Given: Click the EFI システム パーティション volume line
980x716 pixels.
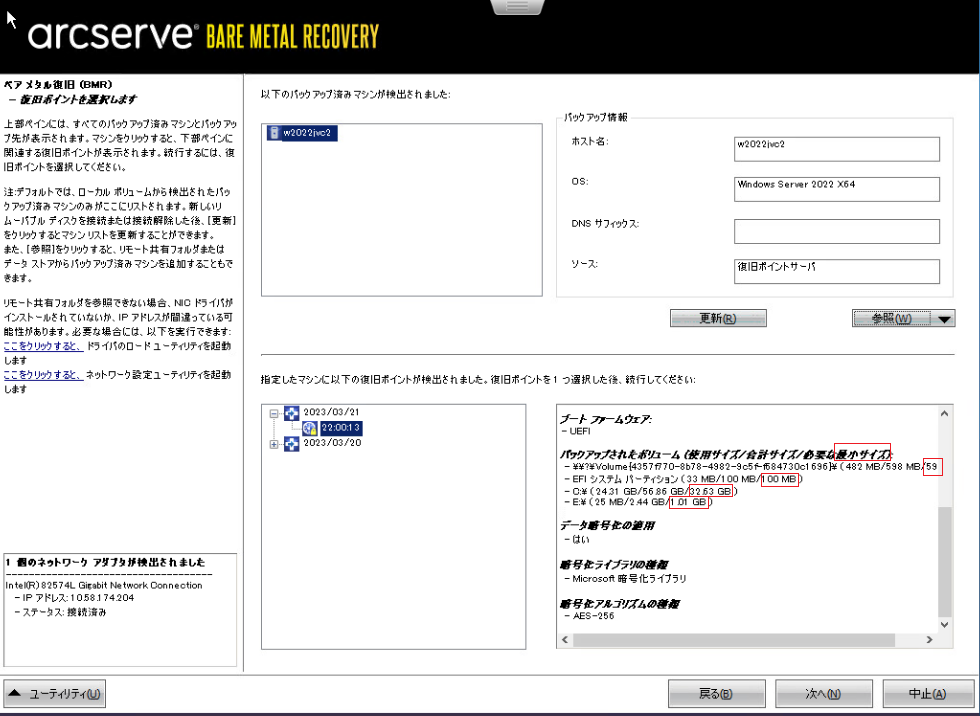Looking at the screenshot, I should (x=682, y=479).
